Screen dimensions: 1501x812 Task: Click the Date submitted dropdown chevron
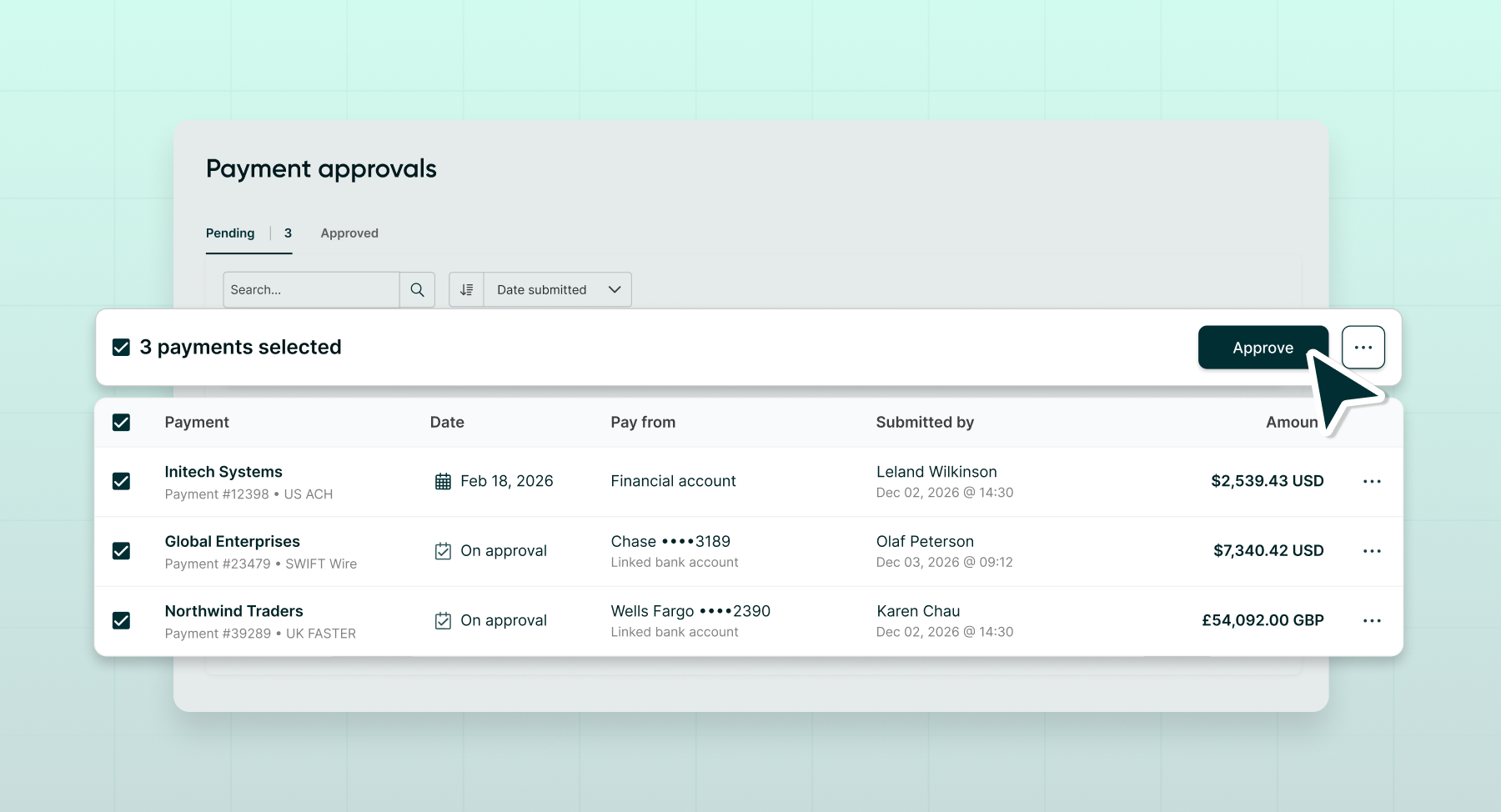point(615,289)
